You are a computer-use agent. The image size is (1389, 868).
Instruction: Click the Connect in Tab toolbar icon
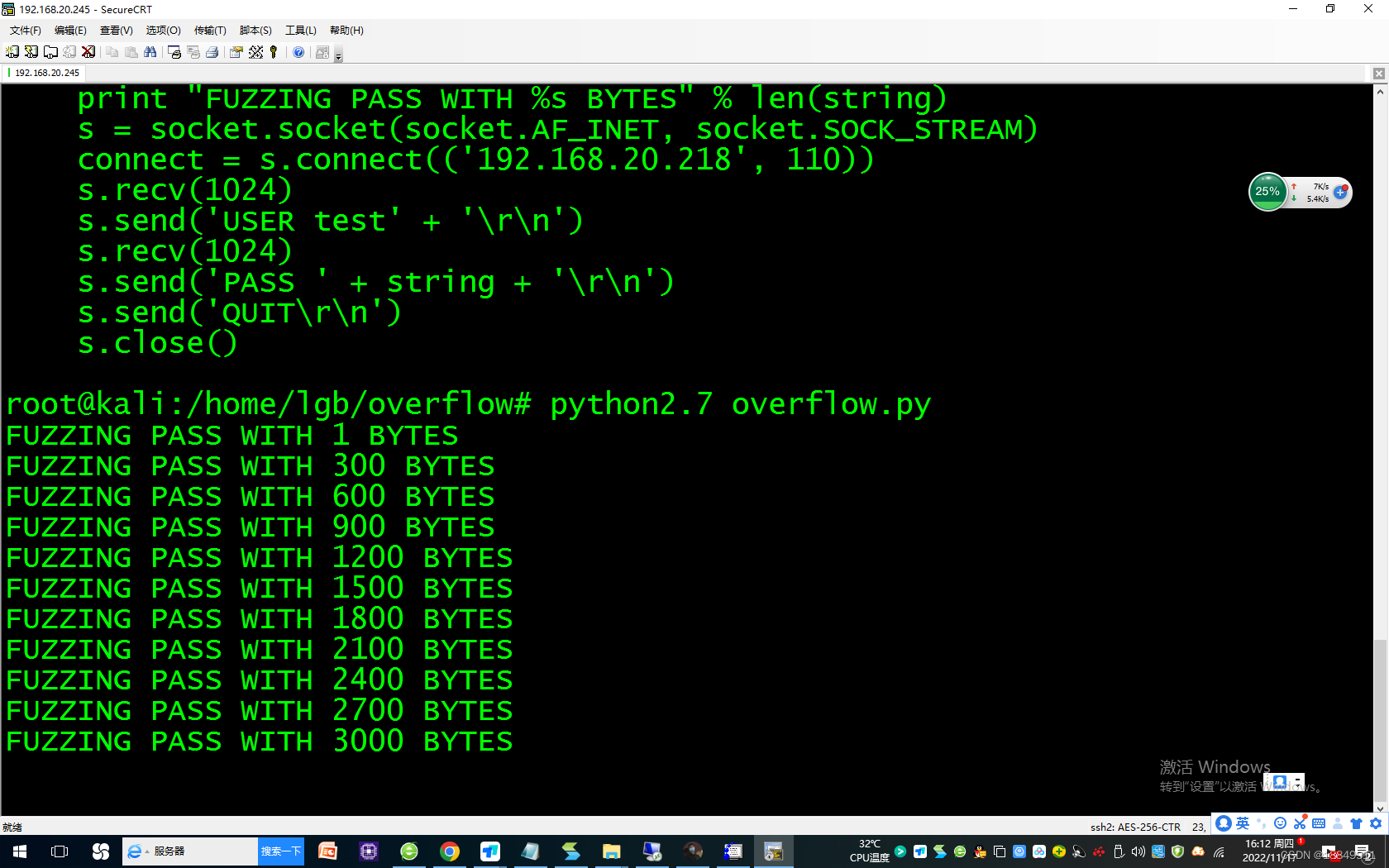click(x=50, y=52)
